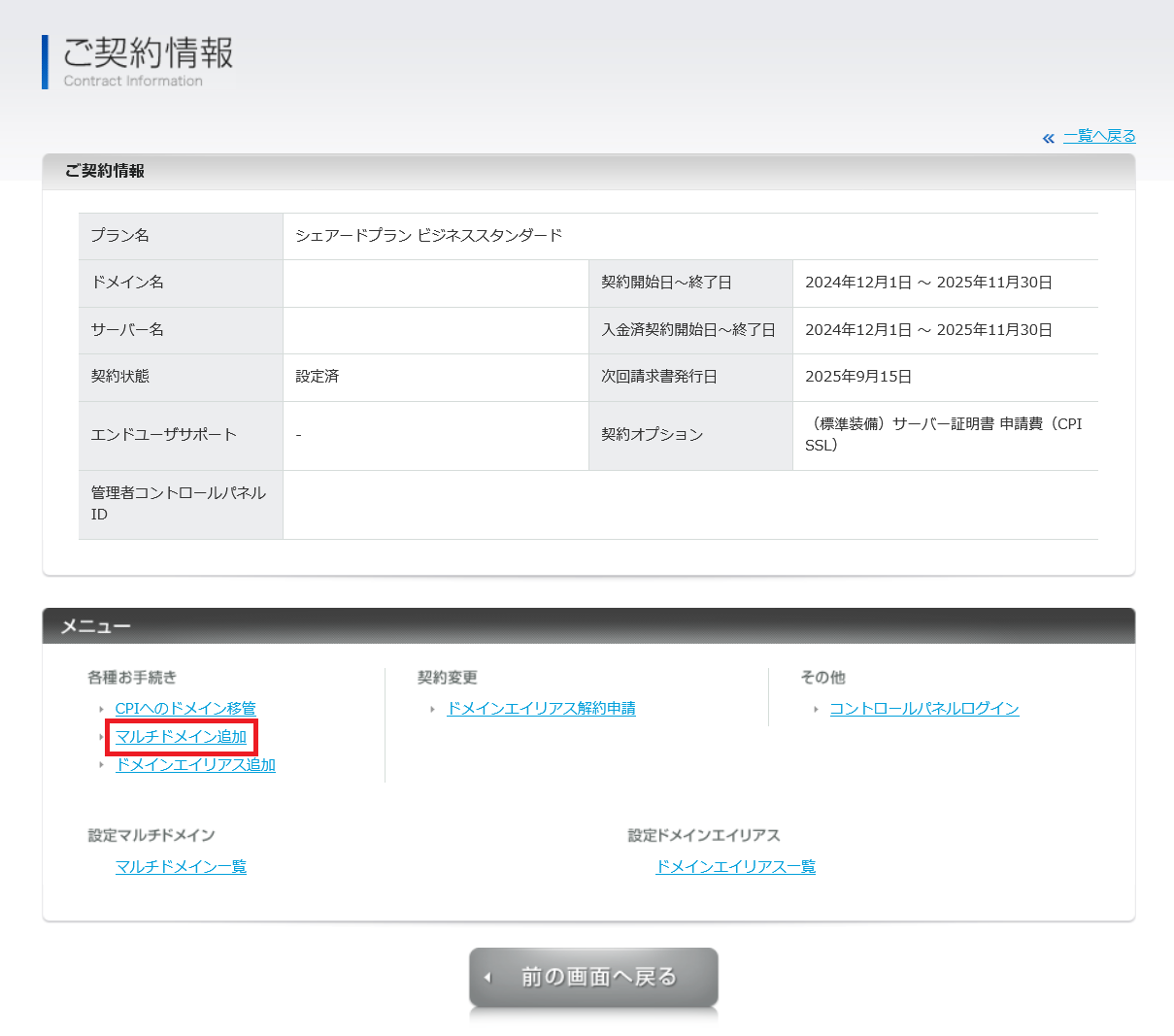1174x1036 pixels.
Task: Open the CPIへのドメイン移管 link
Action: coord(185,709)
